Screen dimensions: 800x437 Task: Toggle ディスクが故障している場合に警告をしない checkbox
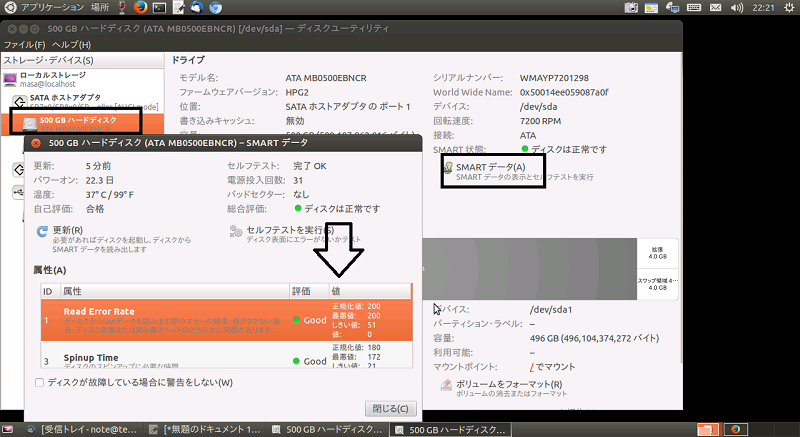[39, 382]
